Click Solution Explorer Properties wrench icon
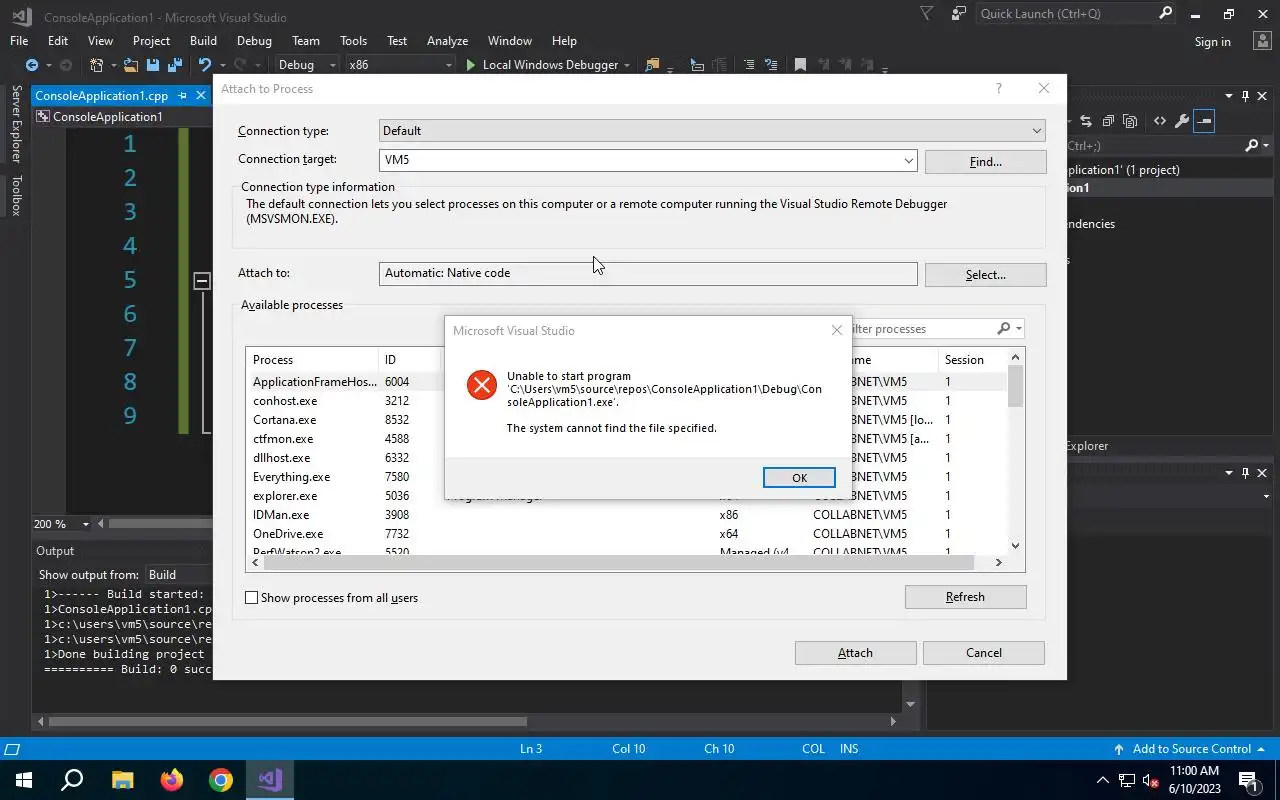 (x=1181, y=121)
